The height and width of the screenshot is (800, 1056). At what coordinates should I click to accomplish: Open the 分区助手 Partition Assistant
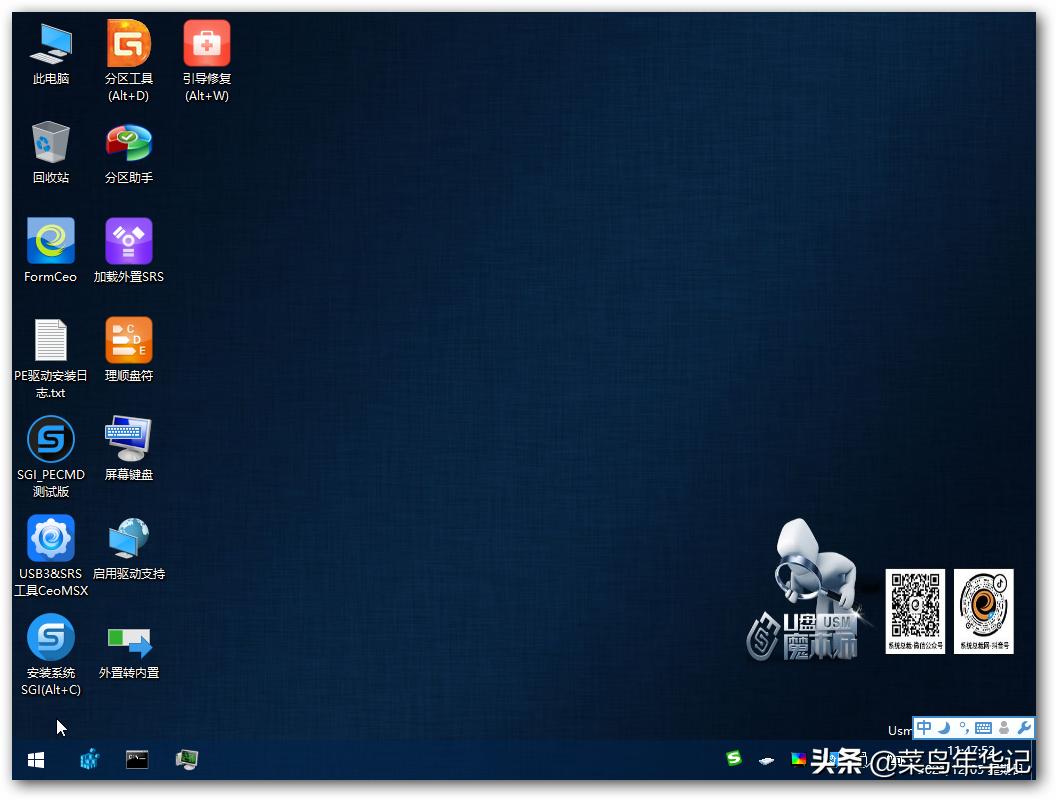pos(128,140)
